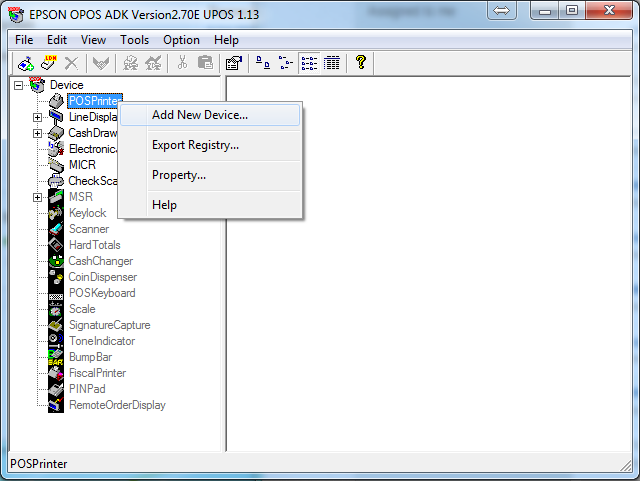This screenshot has height=481, width=640.
Task: Switch to small icons view
Action: pyautogui.click(x=286, y=63)
